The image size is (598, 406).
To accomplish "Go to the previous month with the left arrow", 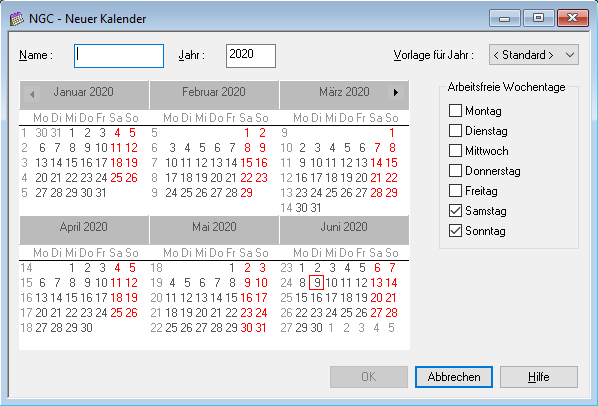I will [32, 93].
